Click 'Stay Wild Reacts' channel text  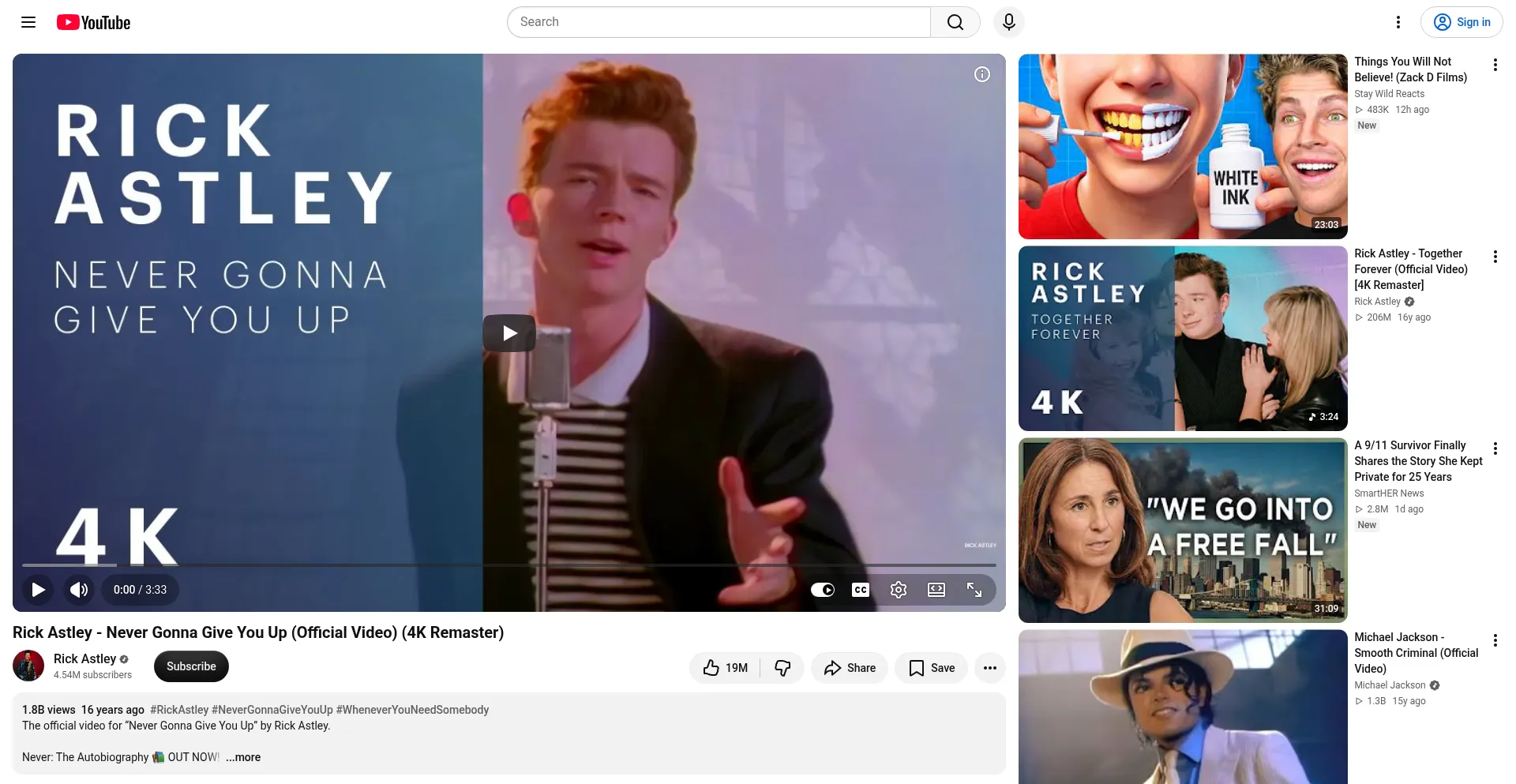click(x=1390, y=94)
